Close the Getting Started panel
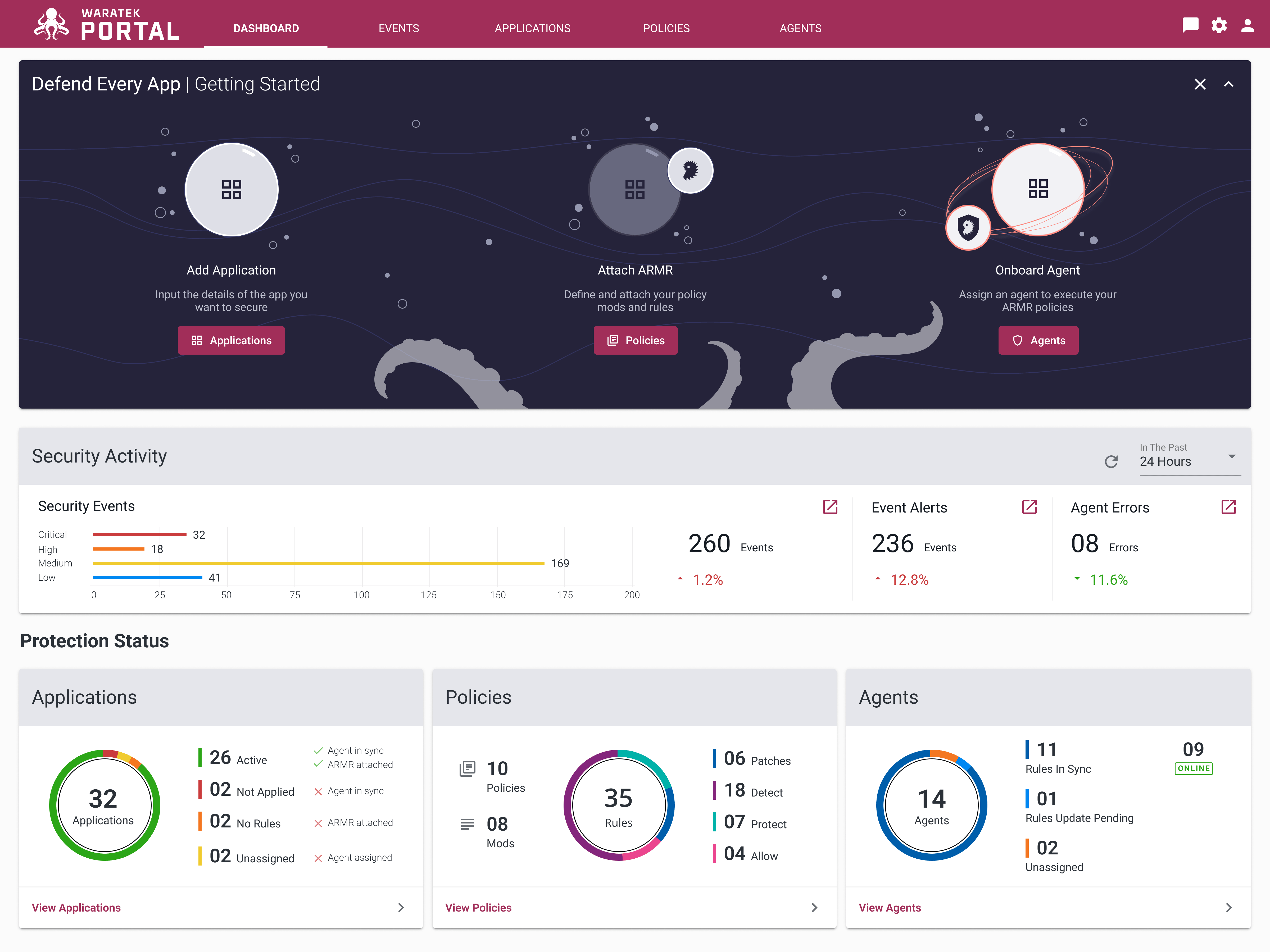 pyautogui.click(x=1199, y=84)
